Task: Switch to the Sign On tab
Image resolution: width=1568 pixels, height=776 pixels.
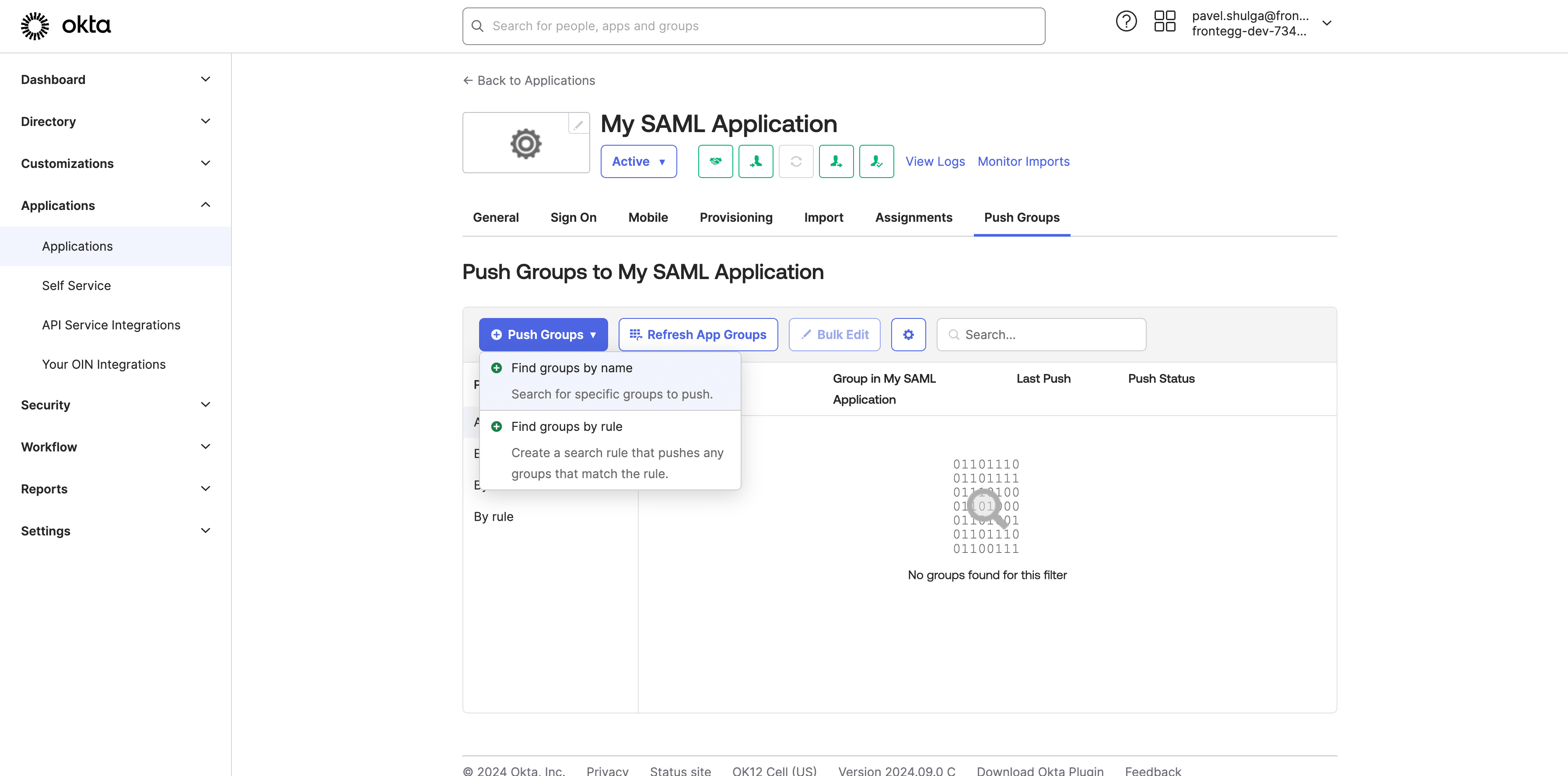Action: click(x=574, y=217)
